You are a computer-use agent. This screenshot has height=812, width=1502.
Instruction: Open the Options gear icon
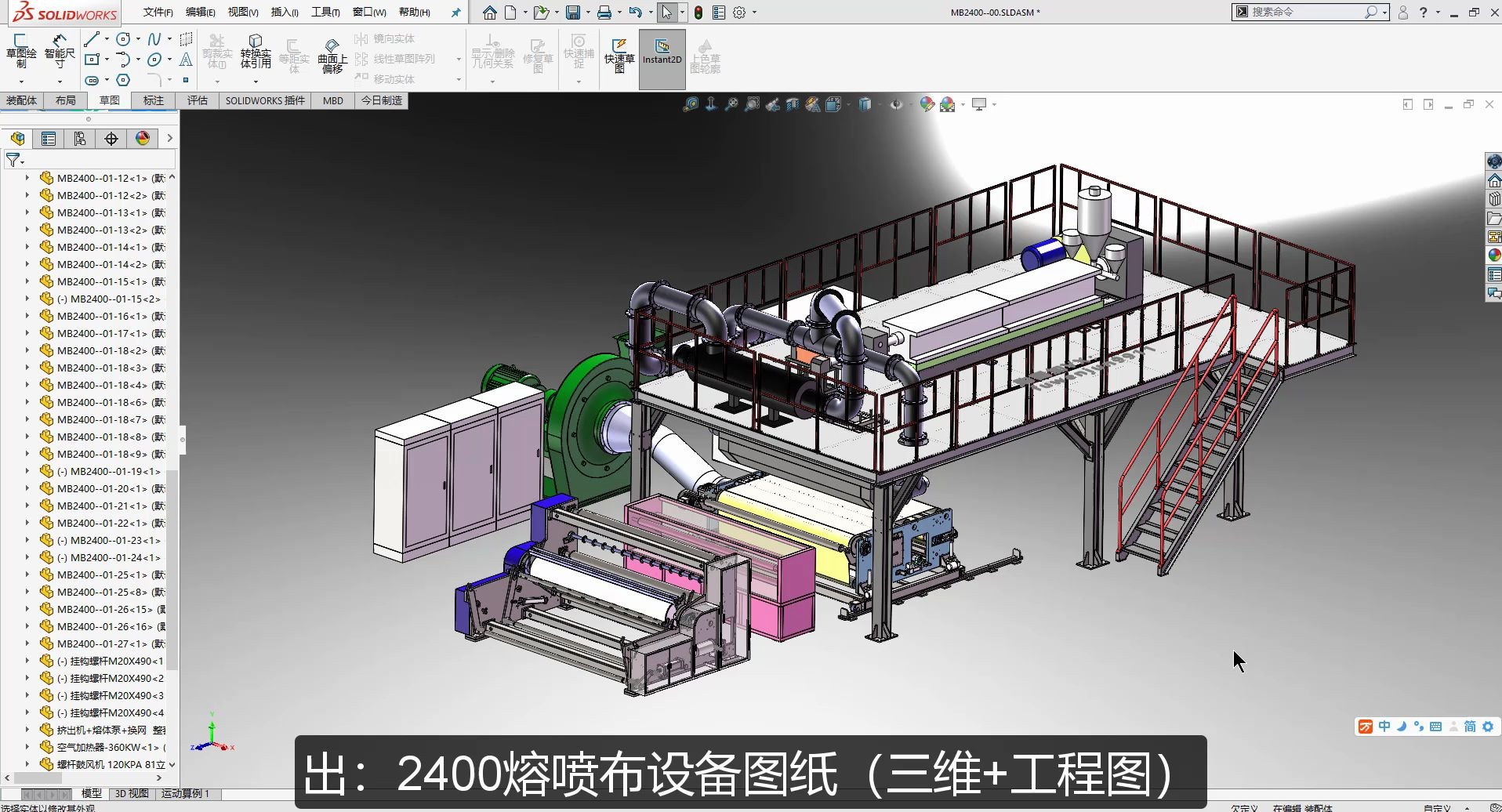[739, 13]
